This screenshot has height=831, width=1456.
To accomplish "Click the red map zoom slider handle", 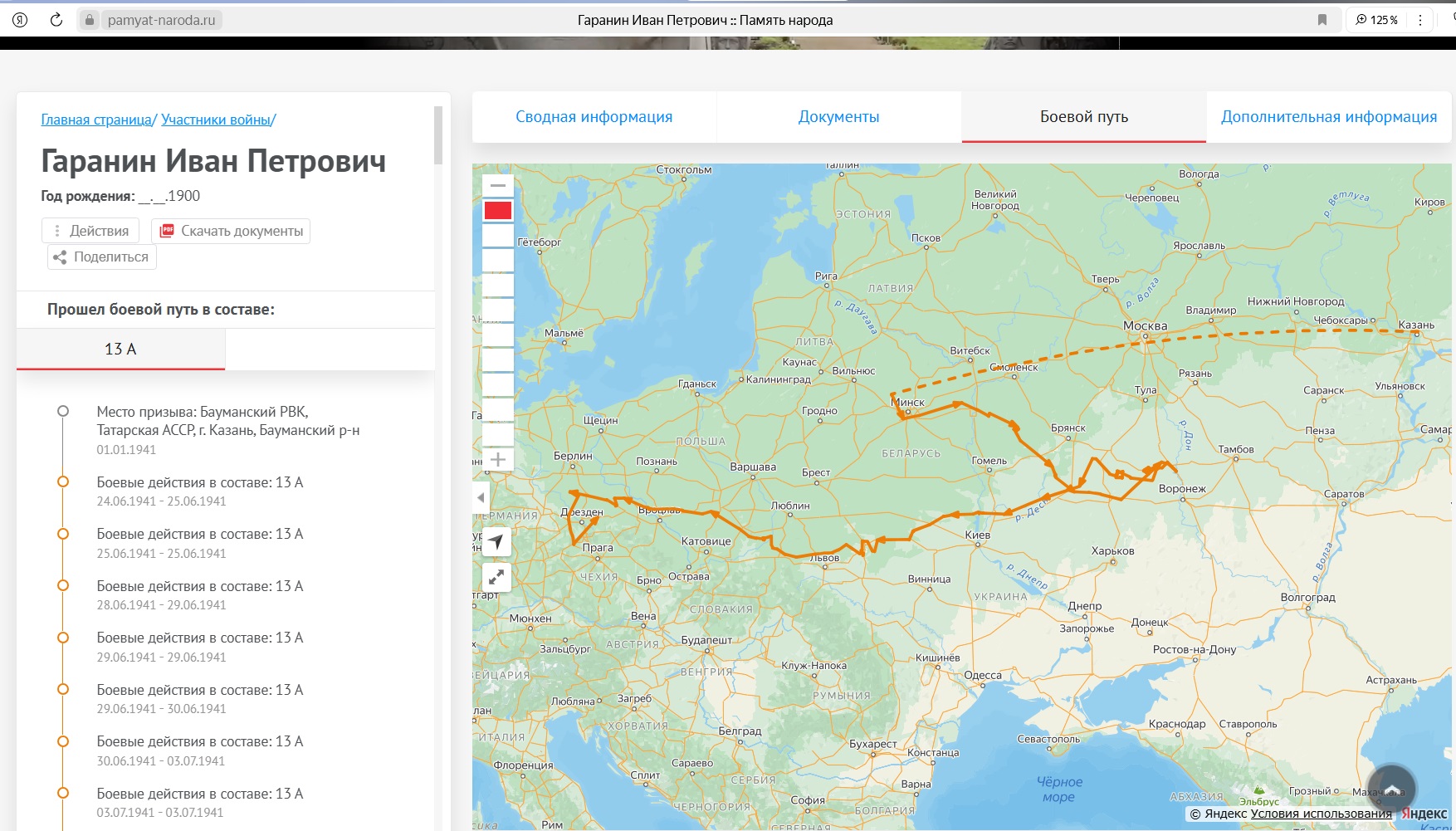I will (x=498, y=211).
